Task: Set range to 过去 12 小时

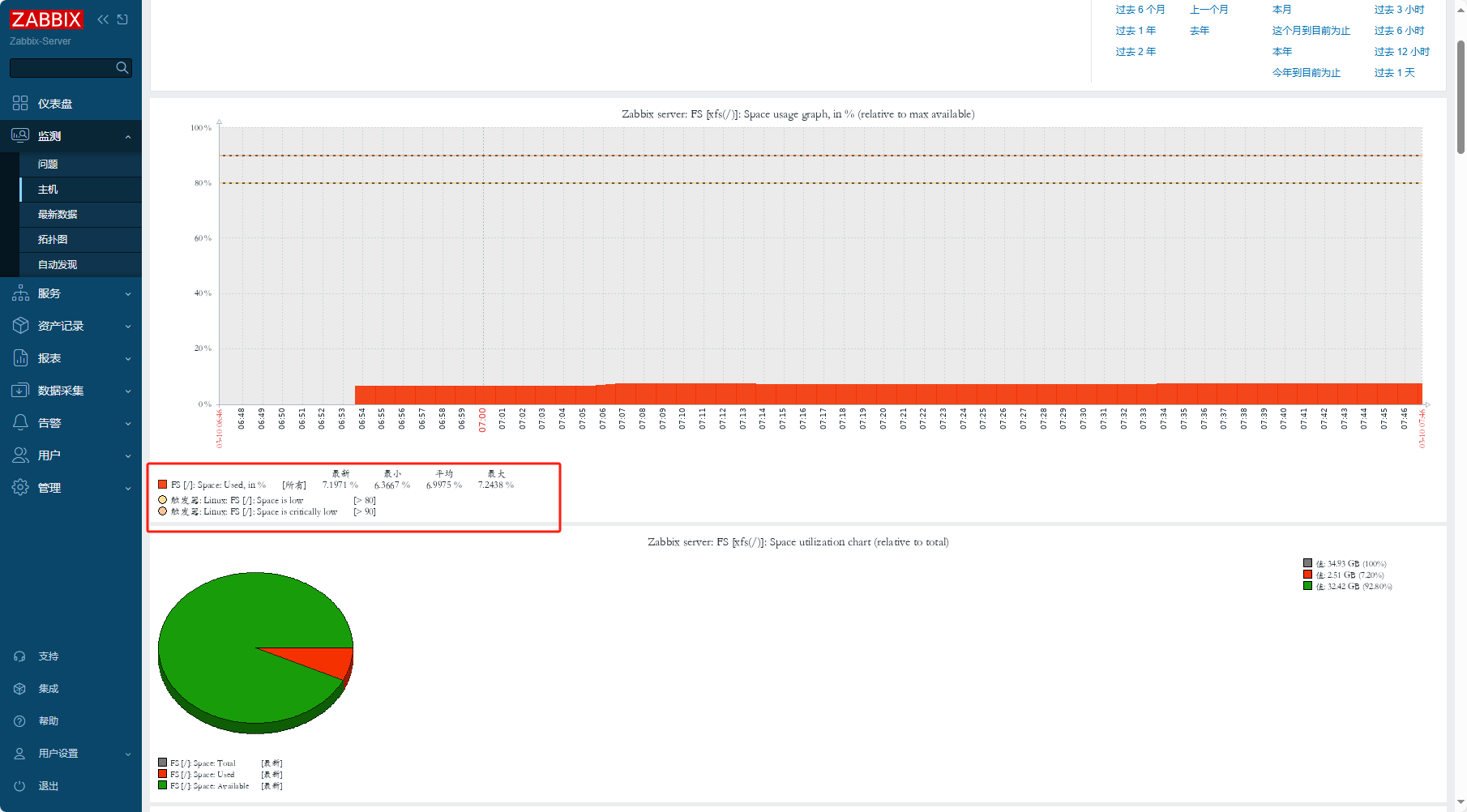Action: click(x=1401, y=52)
